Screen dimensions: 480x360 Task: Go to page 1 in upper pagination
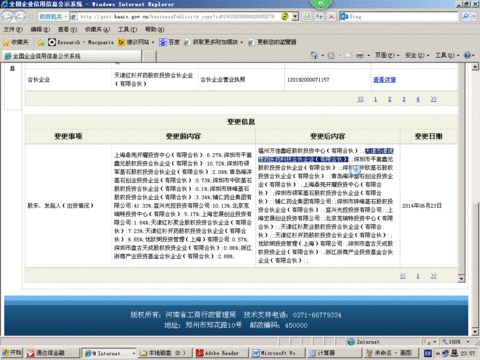coord(375,99)
